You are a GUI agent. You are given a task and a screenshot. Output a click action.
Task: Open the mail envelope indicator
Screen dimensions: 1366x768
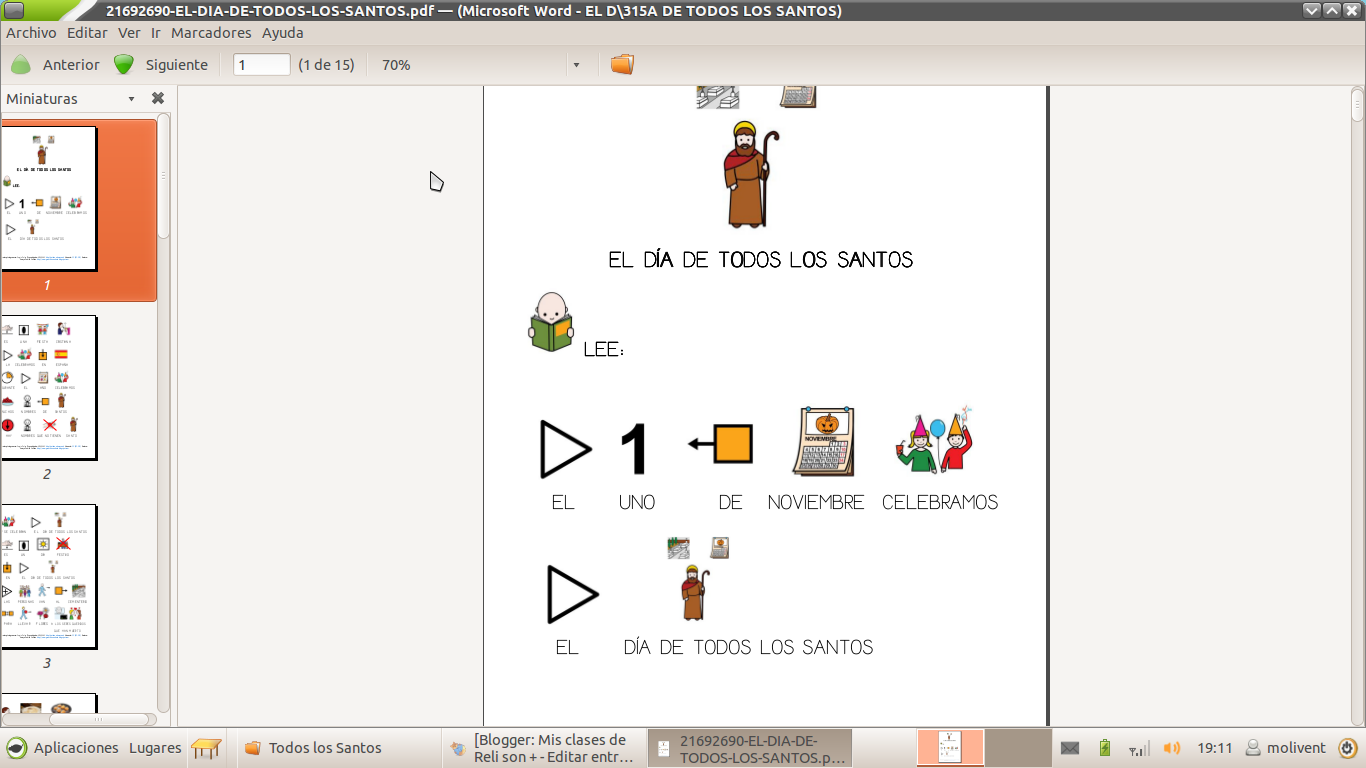[1070, 748]
